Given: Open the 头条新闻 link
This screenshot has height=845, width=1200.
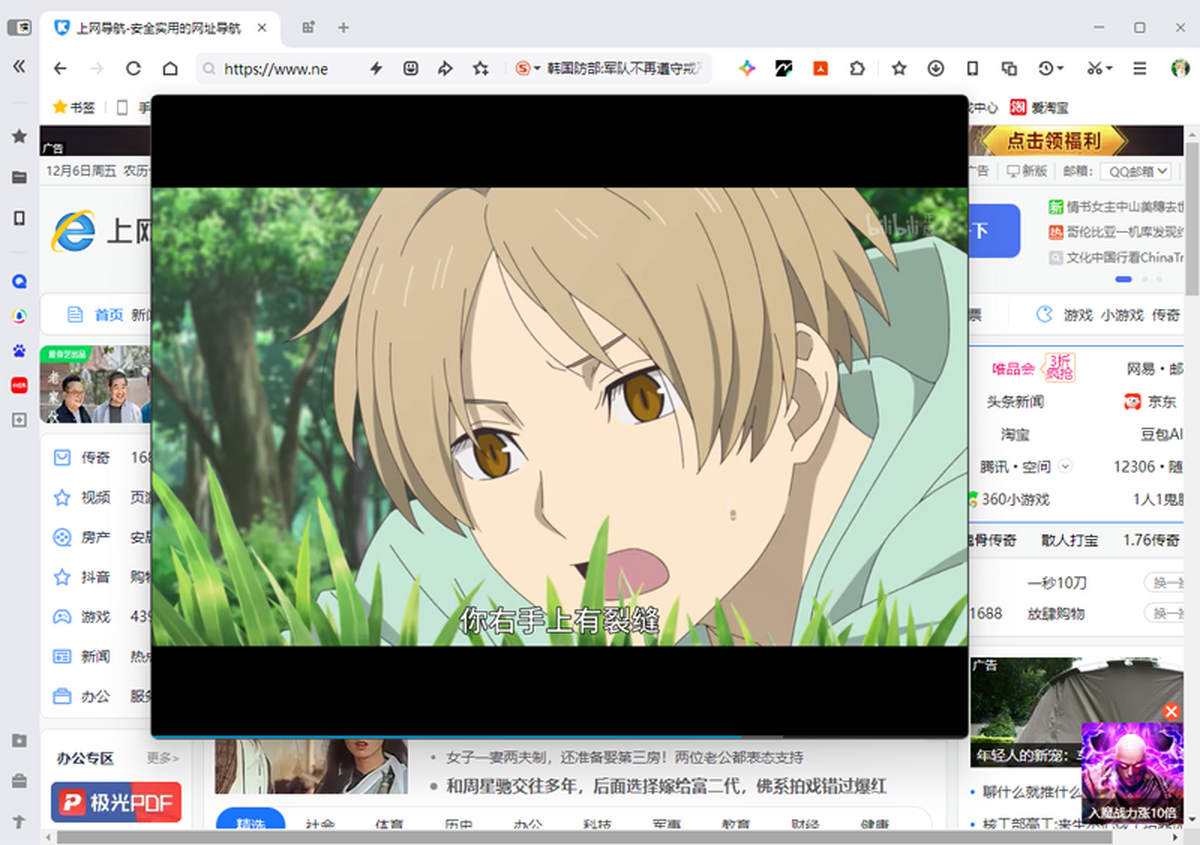Looking at the screenshot, I should pyautogui.click(x=1015, y=401).
